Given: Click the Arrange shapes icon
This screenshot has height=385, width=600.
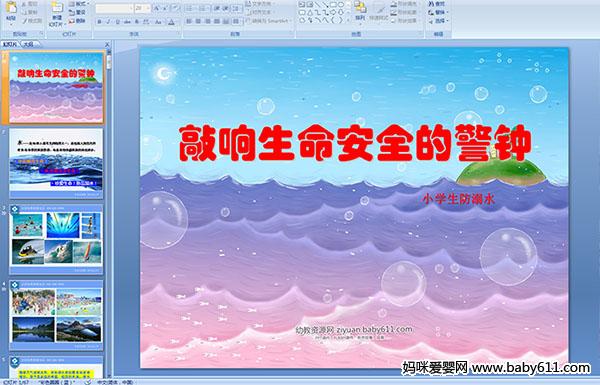Looking at the screenshot, I should (360, 7).
